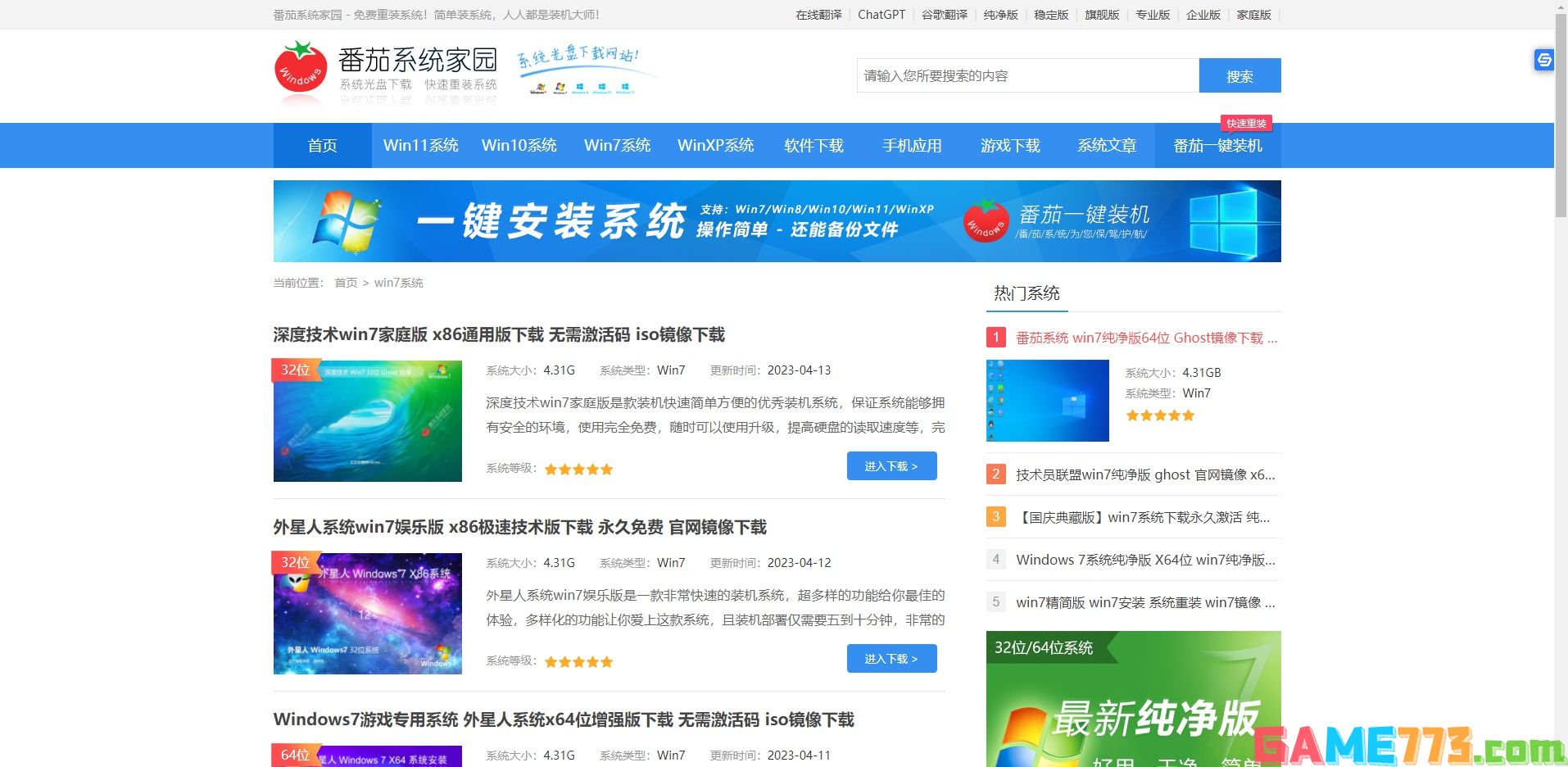Click the page vertical scrollbar thumb

1561,115
